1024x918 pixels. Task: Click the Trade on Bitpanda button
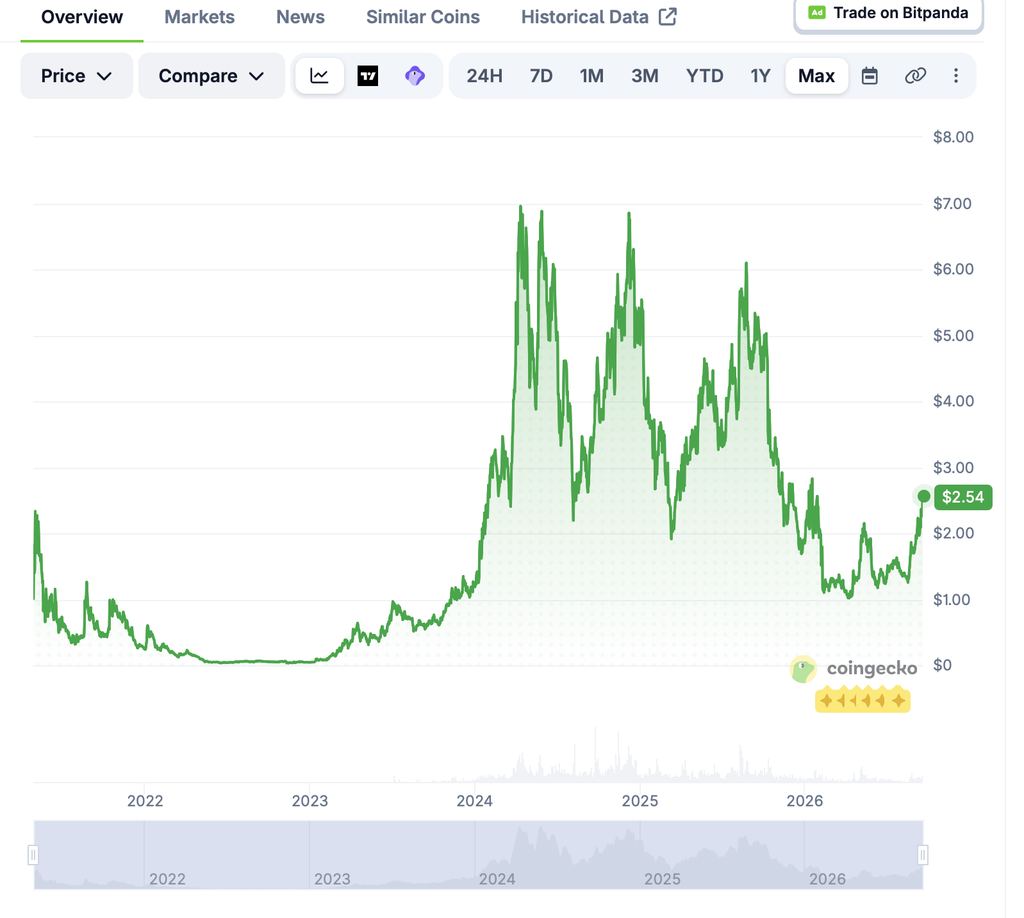click(x=889, y=14)
